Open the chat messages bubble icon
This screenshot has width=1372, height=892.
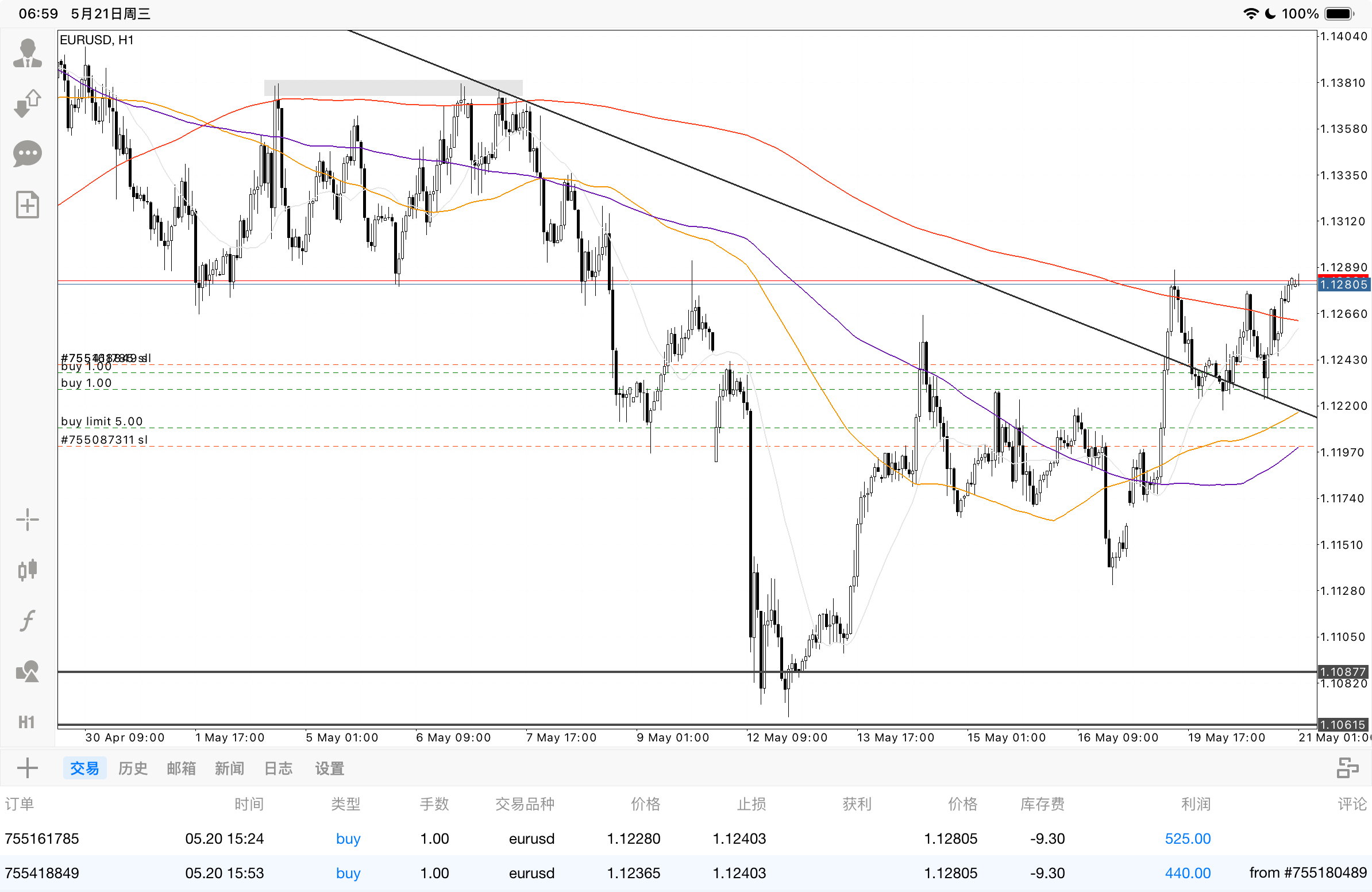(27, 154)
